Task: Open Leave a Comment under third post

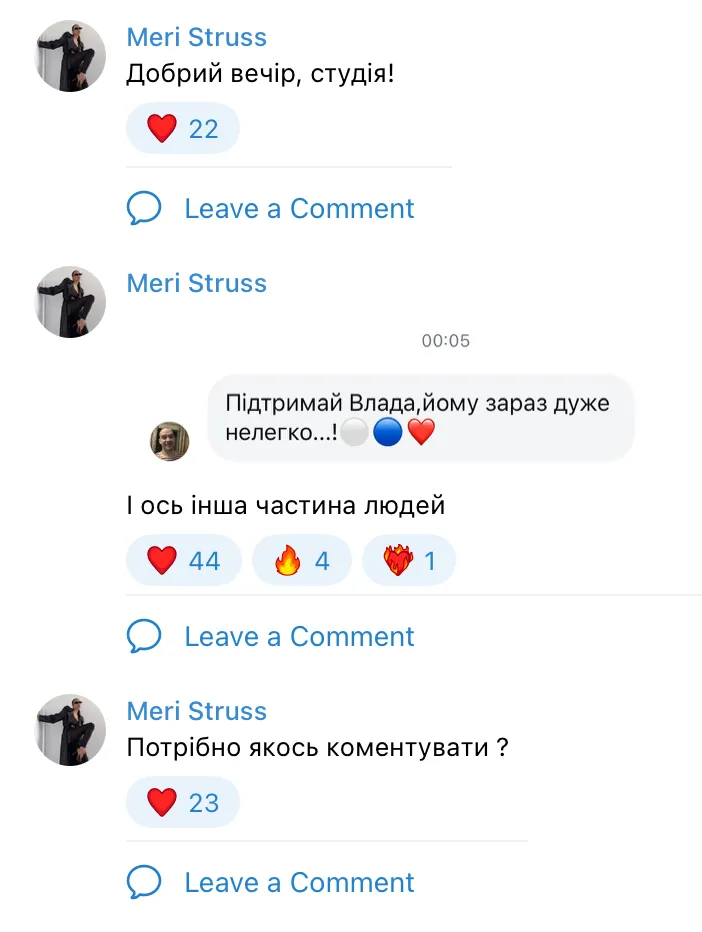Action: (x=299, y=883)
